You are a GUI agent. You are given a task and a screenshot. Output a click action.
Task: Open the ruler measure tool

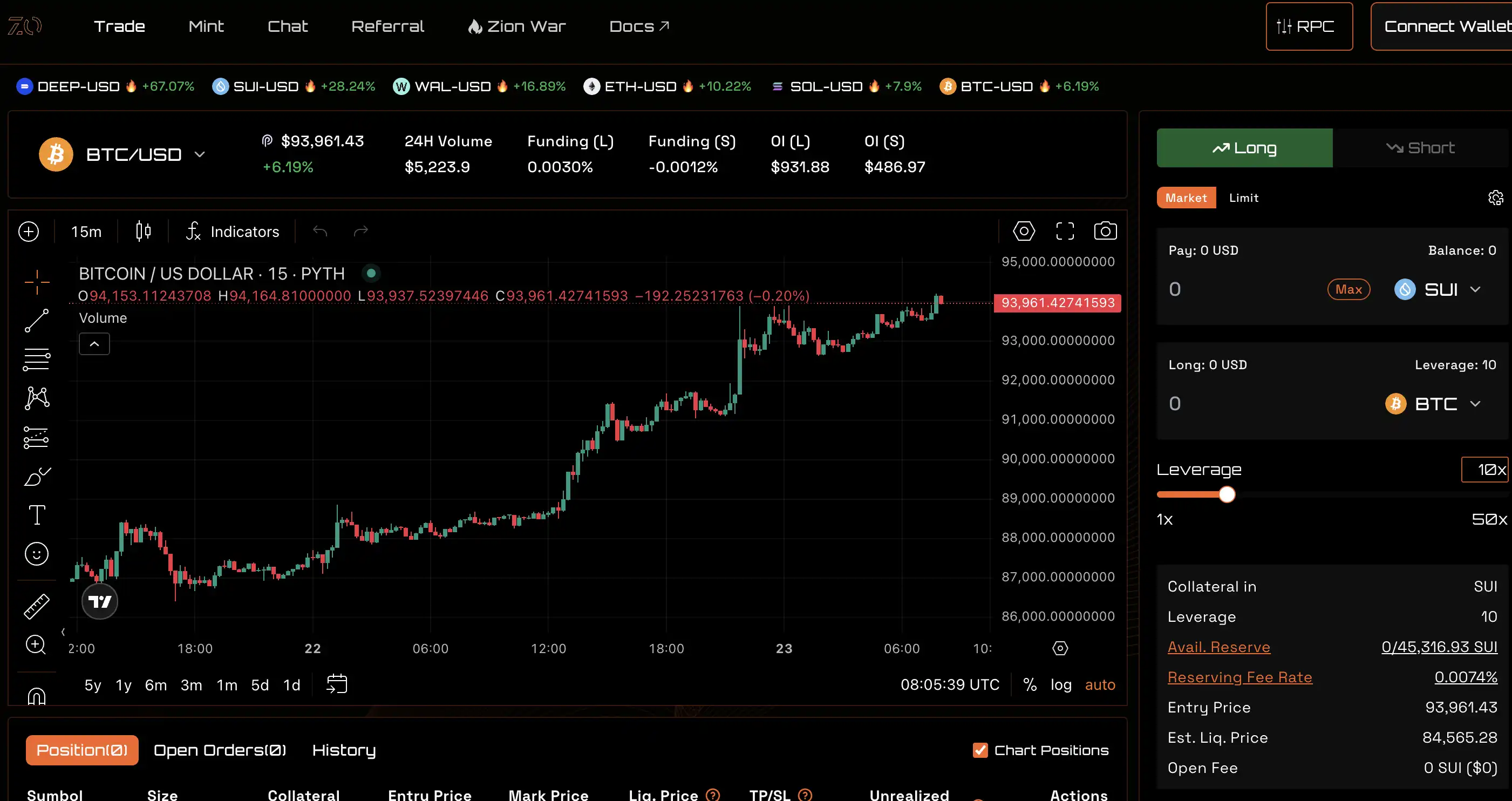tap(36, 607)
